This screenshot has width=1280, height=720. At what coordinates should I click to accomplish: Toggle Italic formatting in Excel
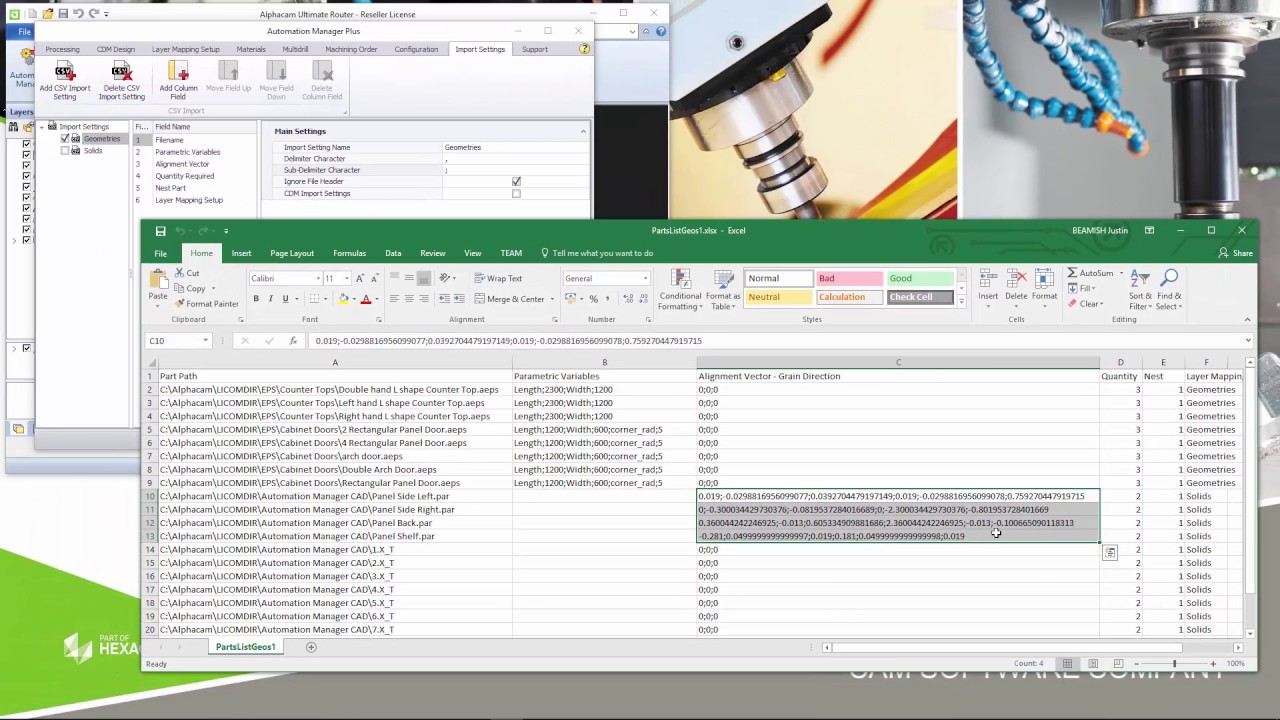pos(270,299)
